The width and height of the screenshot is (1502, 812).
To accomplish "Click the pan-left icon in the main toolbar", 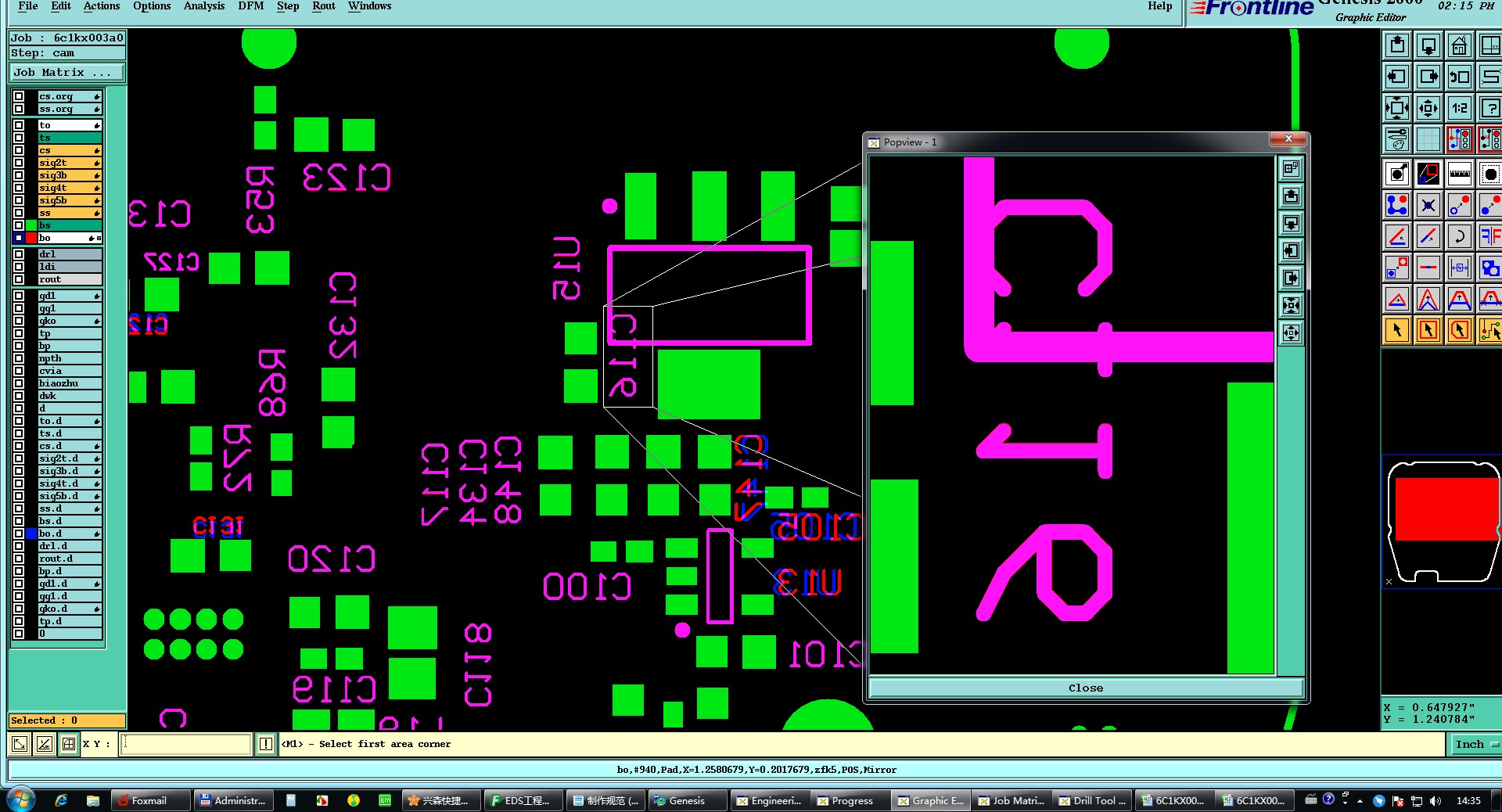I will tap(1397, 77).
